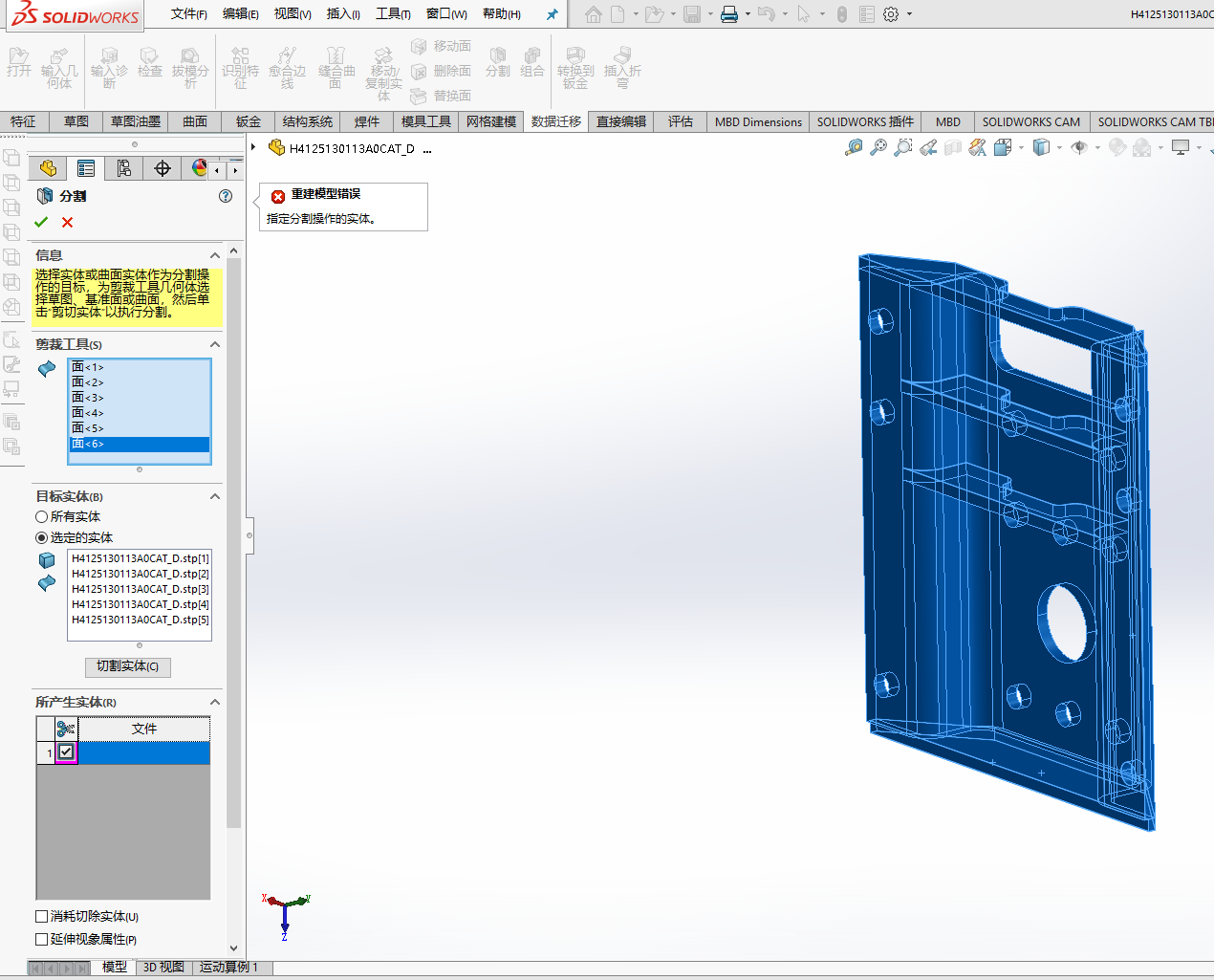
Task: Click the 移动面 move face tool
Action: click(441, 46)
